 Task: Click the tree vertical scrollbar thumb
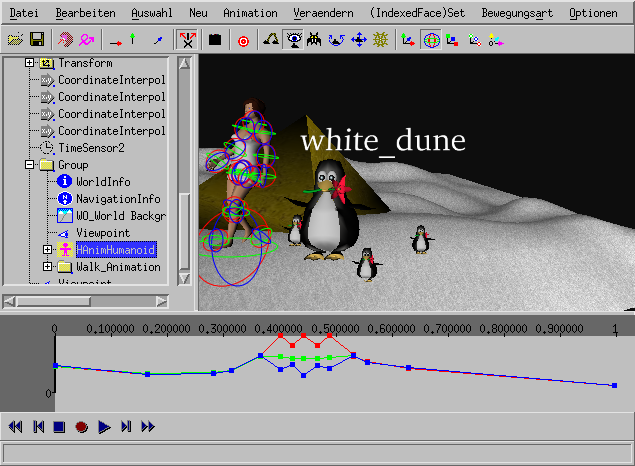point(184,231)
